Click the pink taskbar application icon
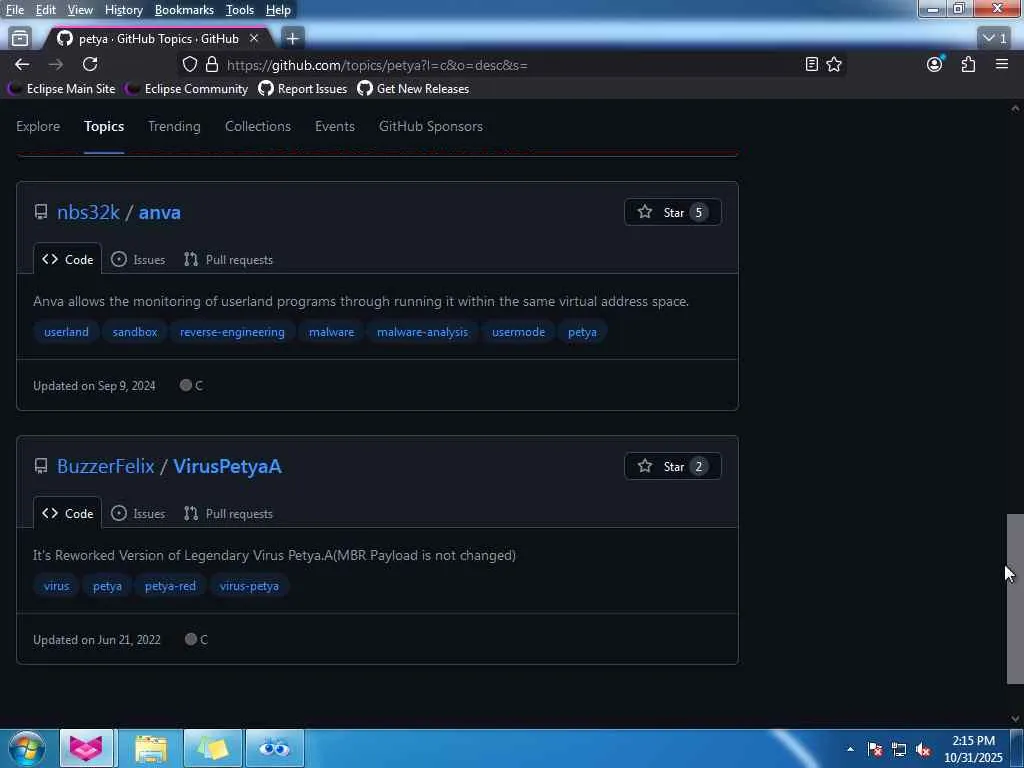Screen dimensions: 1024x768 click(86, 748)
